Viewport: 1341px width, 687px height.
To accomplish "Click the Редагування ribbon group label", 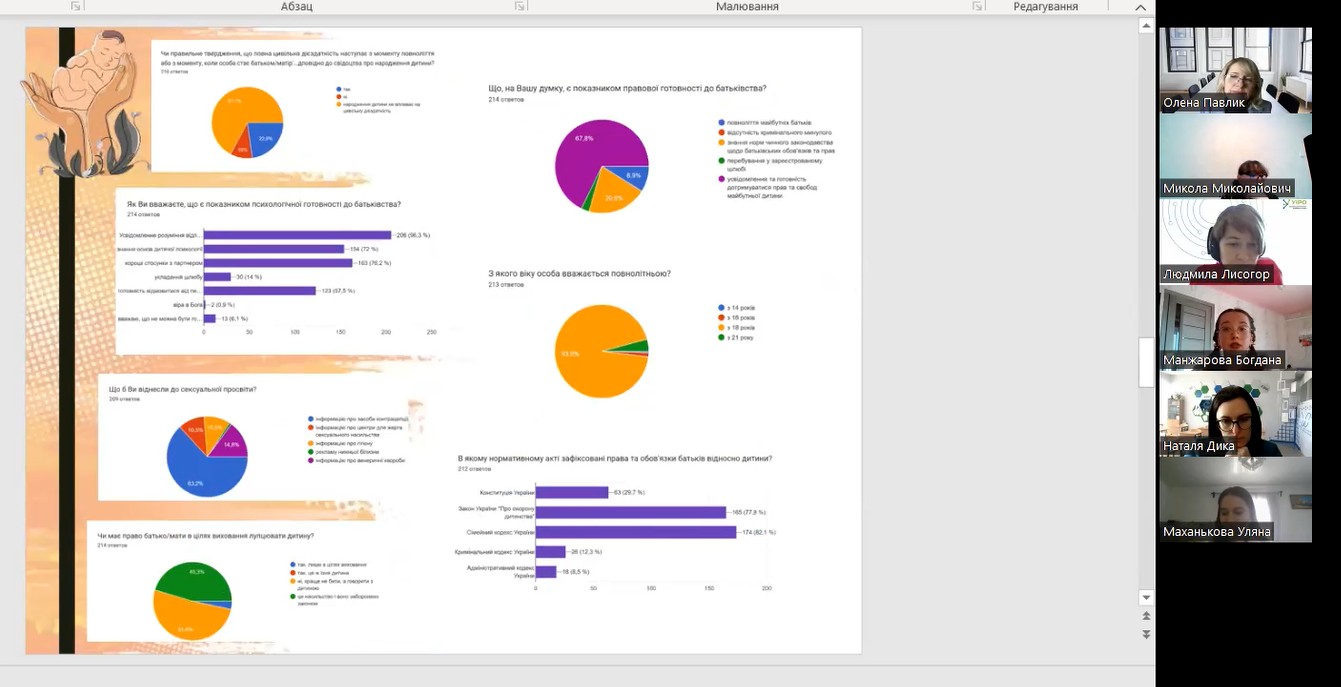I will (1044, 7).
